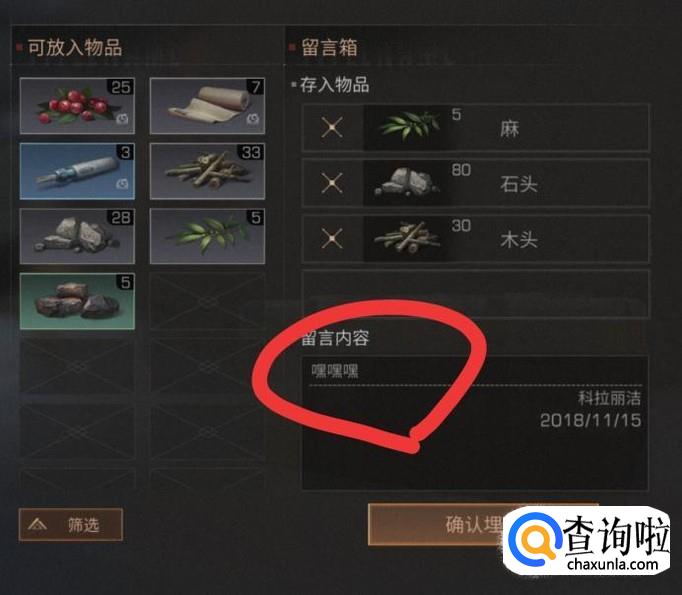Pick the cloth roll item with count 7

[x=207, y=106]
